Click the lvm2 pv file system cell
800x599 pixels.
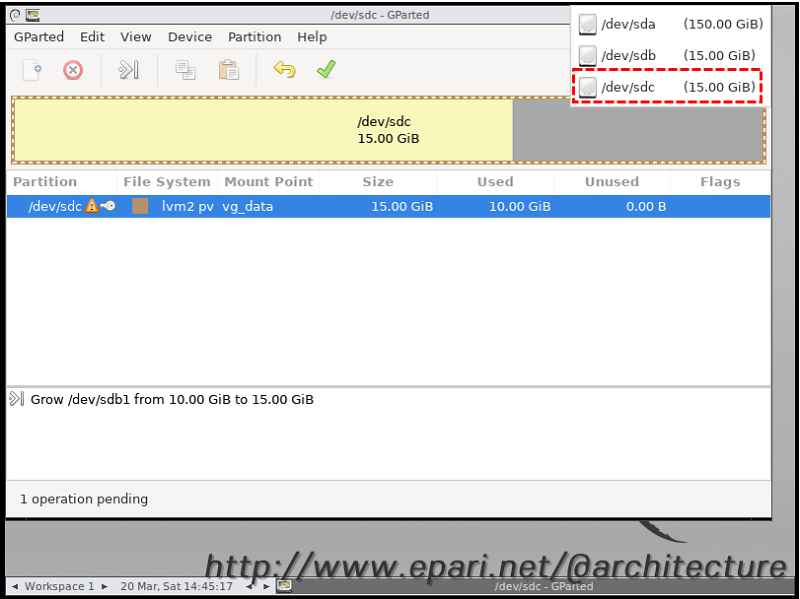tap(187, 206)
